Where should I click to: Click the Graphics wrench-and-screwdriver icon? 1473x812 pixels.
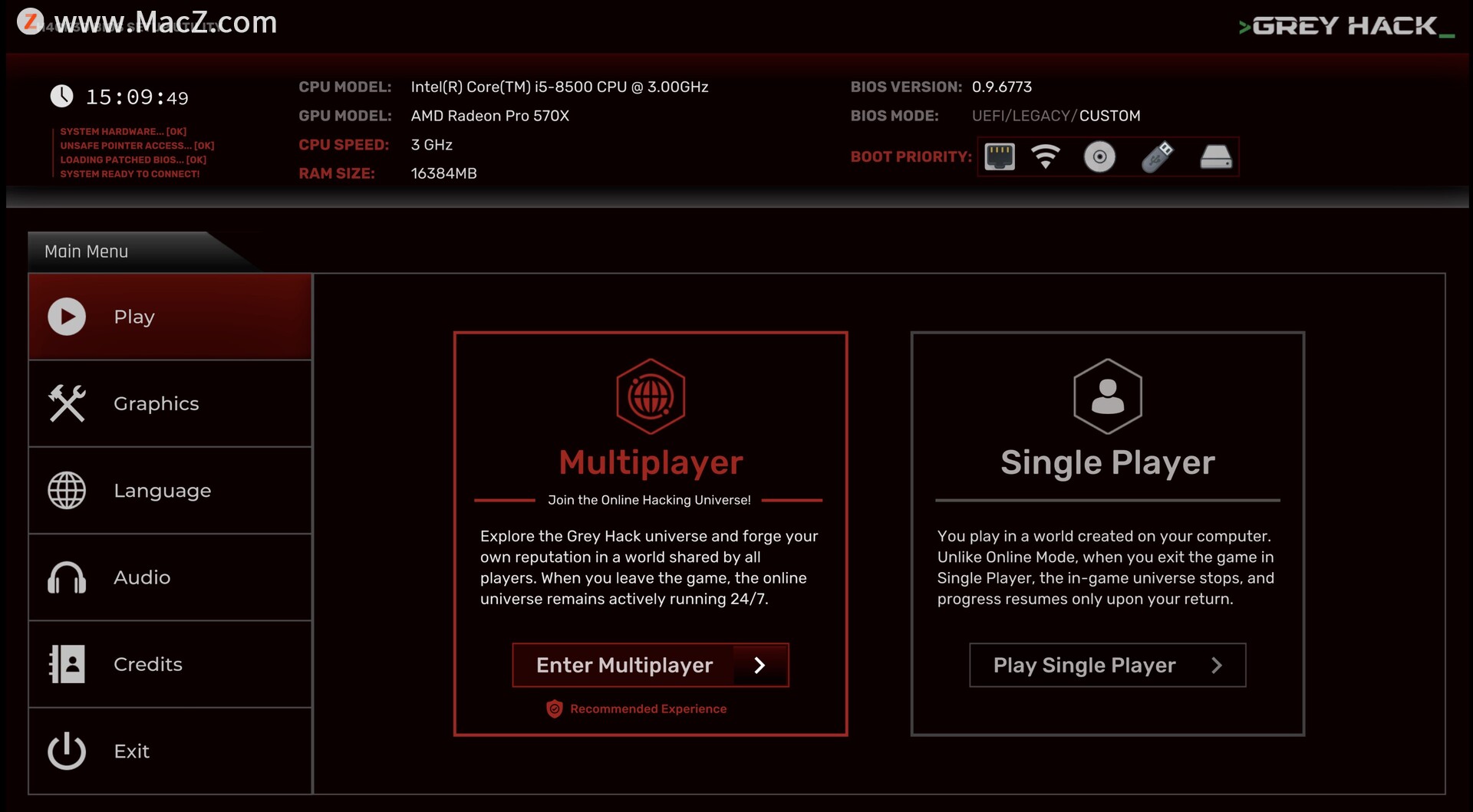click(x=67, y=403)
